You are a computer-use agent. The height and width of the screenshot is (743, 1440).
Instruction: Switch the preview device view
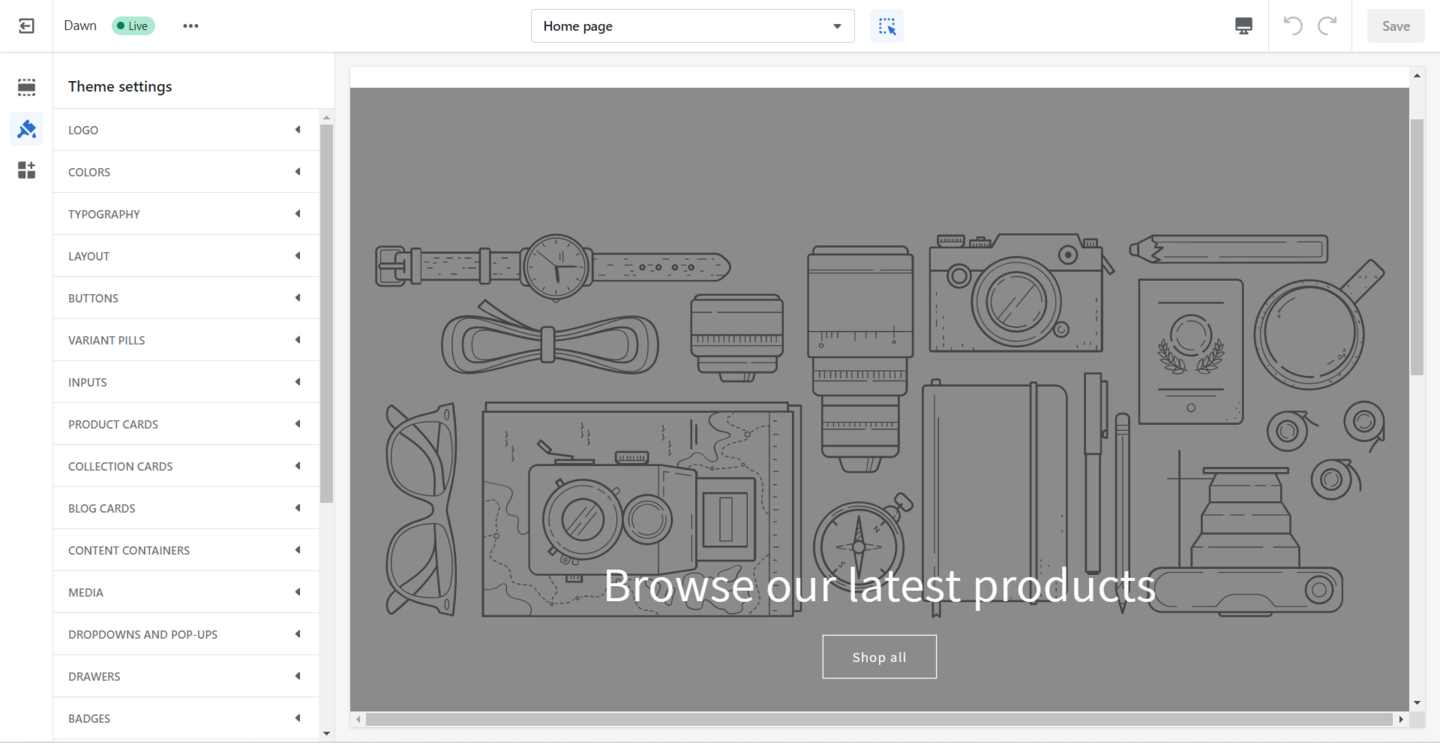[1242, 25]
